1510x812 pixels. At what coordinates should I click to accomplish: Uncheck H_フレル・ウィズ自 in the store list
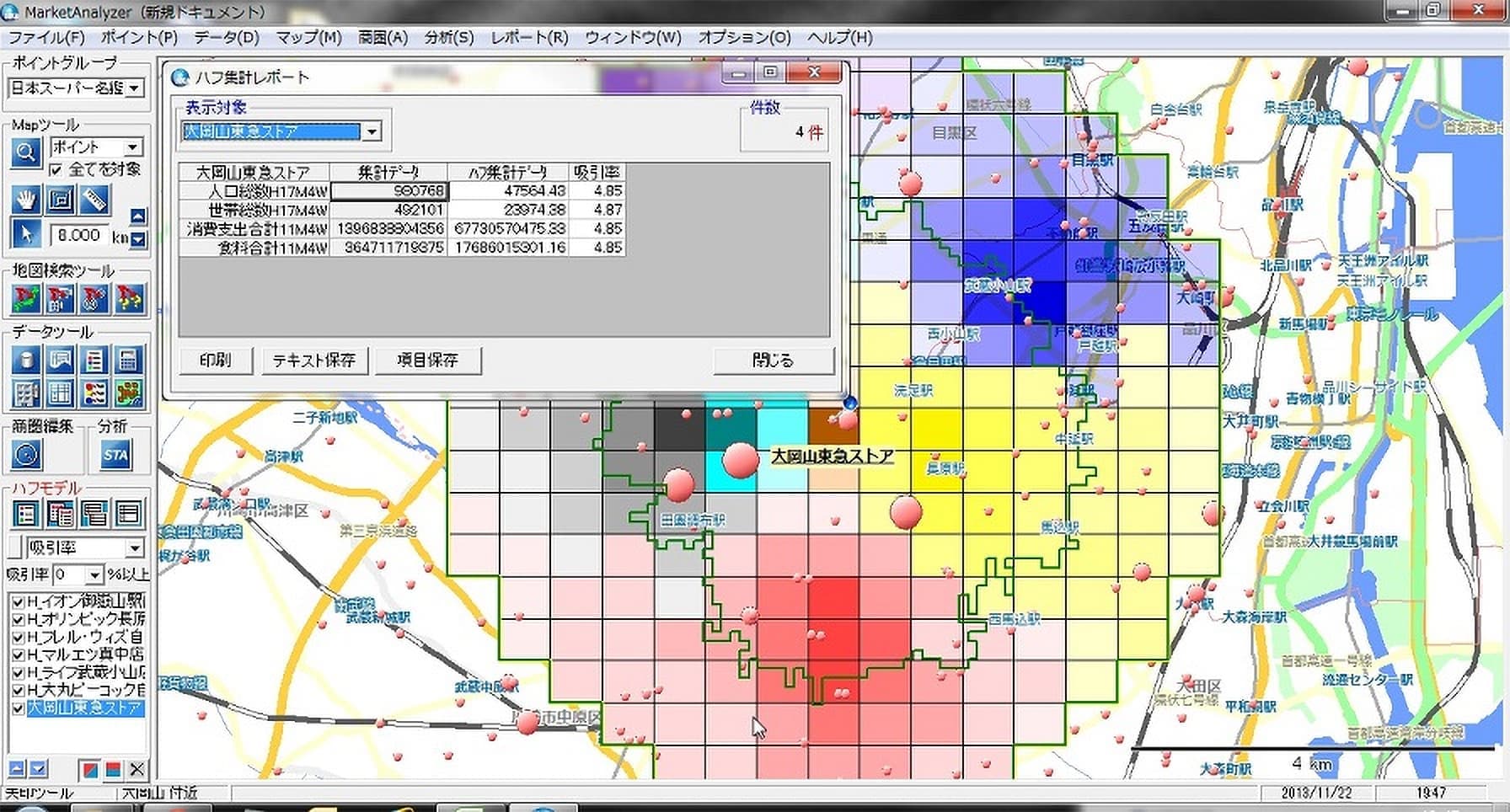(18, 637)
